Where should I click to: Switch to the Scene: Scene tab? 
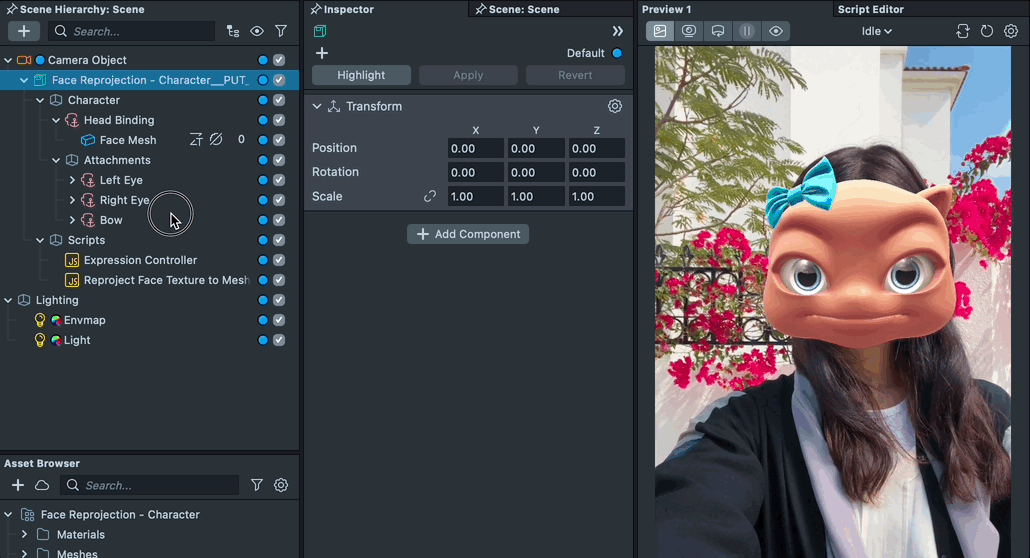pos(523,9)
